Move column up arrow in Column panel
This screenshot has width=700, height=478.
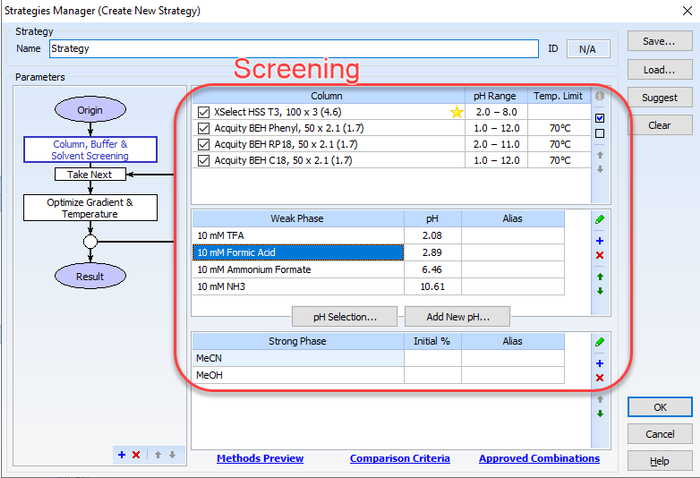[600, 155]
